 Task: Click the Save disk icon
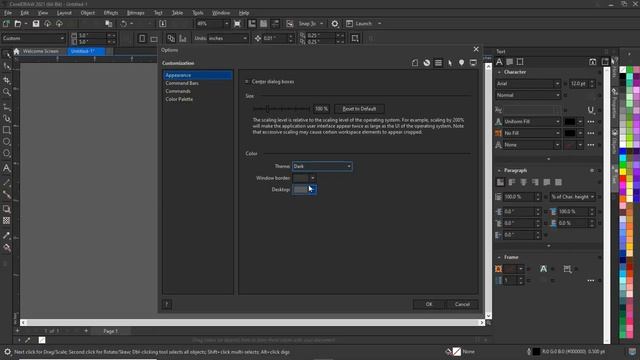tap(36, 24)
